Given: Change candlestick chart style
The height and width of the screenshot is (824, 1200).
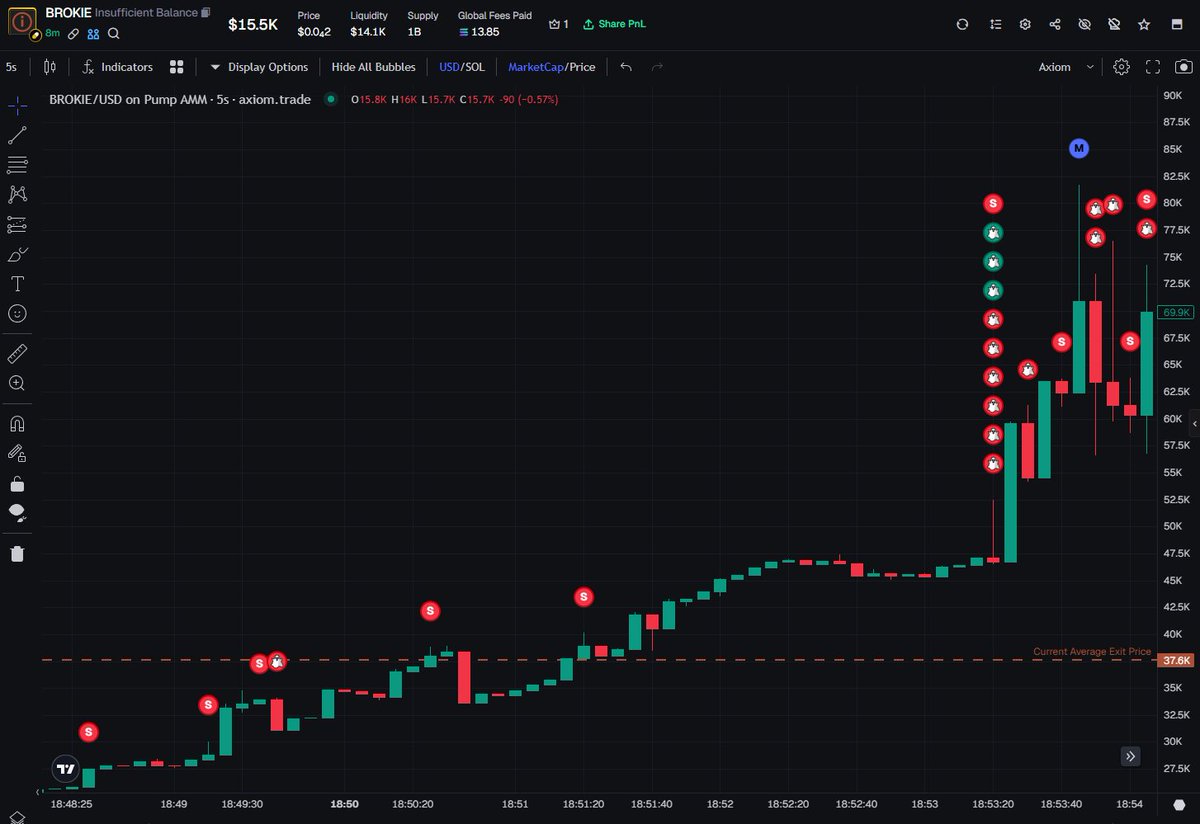Looking at the screenshot, I should tap(50, 67).
